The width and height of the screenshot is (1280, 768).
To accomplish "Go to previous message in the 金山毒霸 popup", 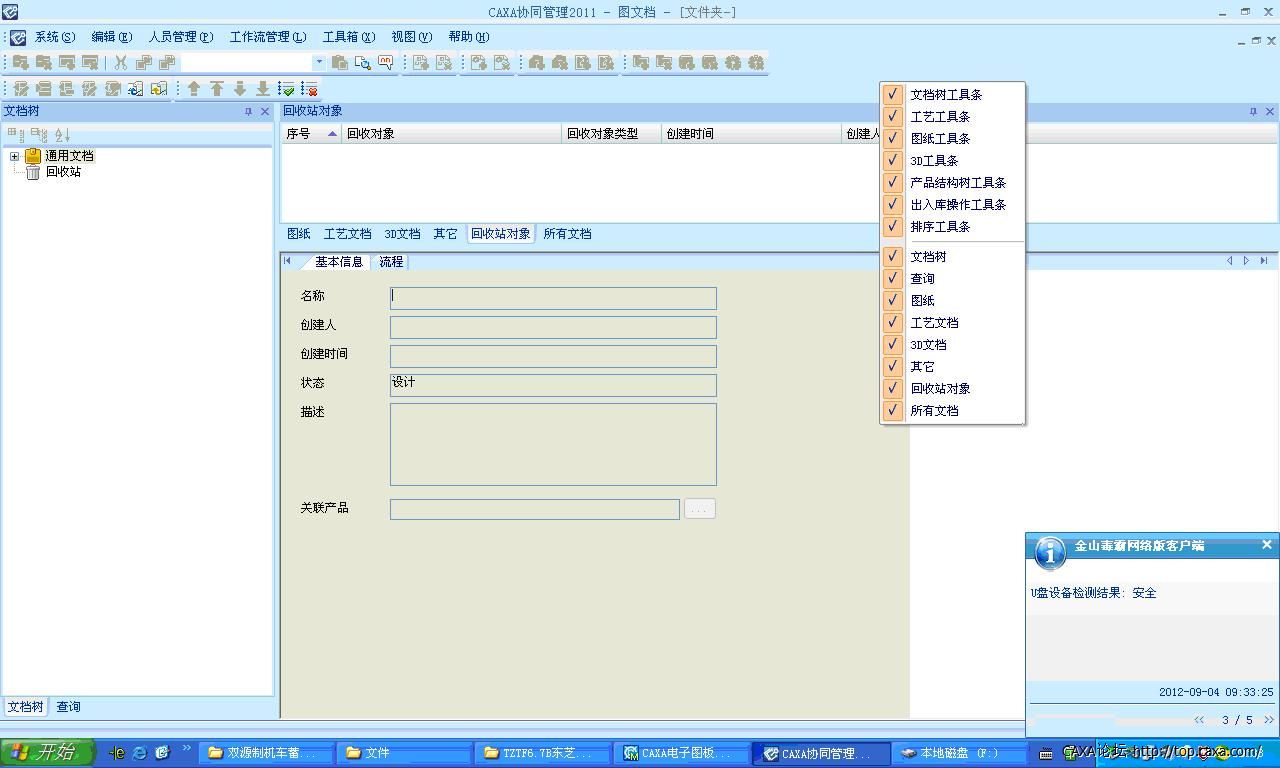I will 1199,720.
